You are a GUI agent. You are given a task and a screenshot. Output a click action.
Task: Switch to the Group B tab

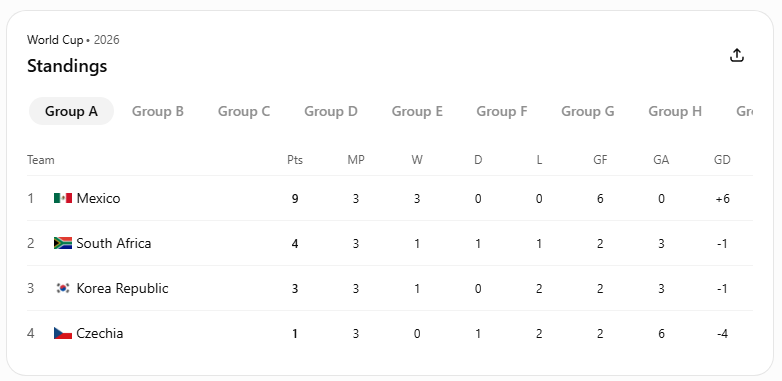point(158,111)
